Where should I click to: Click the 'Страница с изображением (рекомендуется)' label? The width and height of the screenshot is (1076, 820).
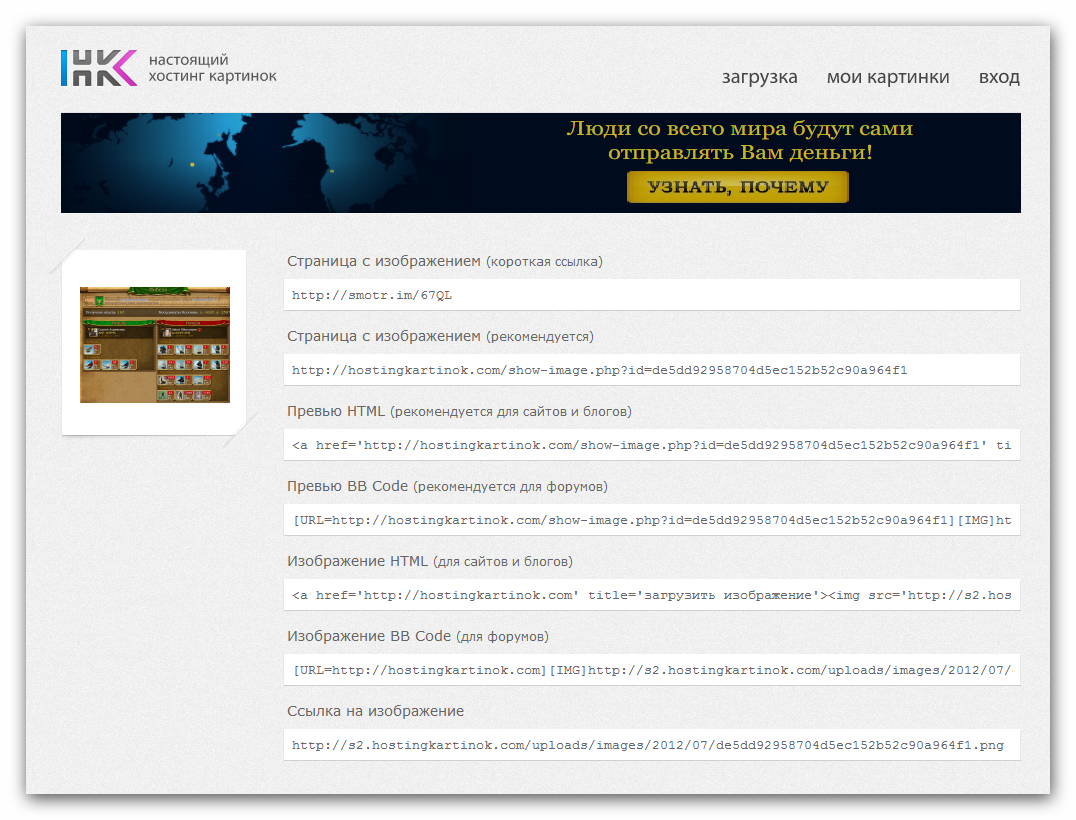pos(441,336)
